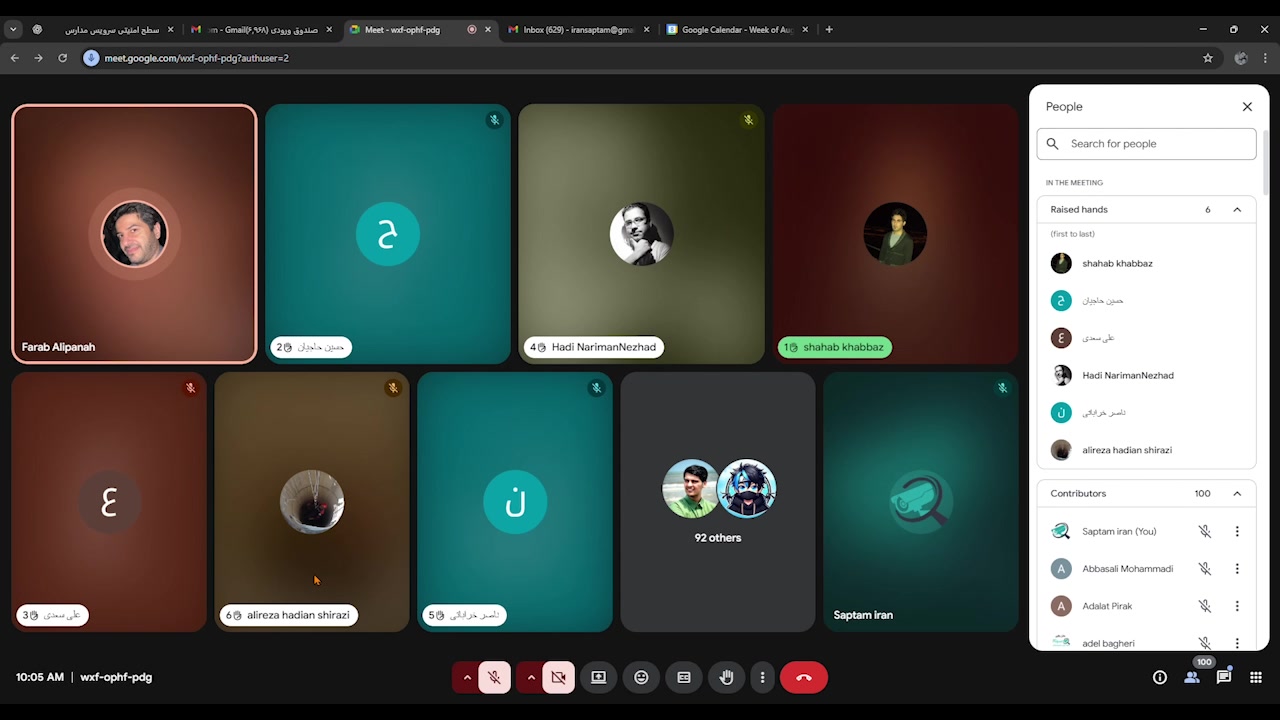Open more actions for Abbasali Mohammadi
This screenshot has height=720, width=1280.
[1237, 569]
